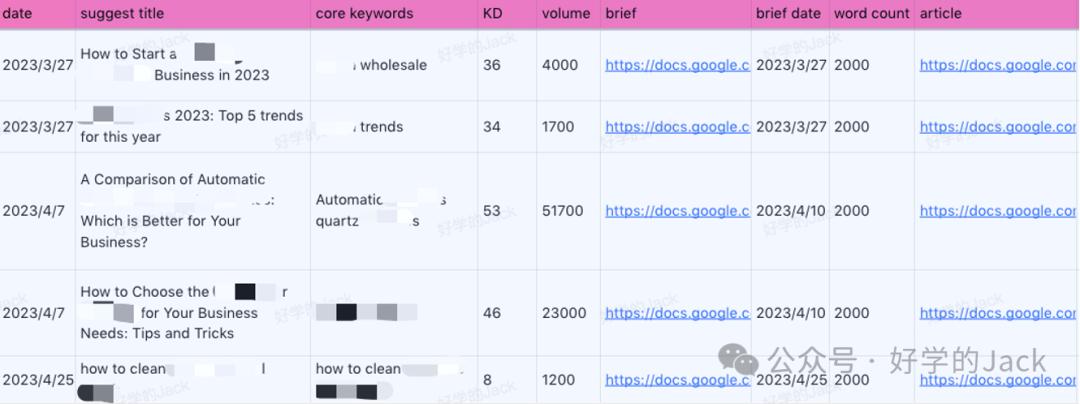Select the cell with volume 51700
The image size is (1080, 404).
[x=563, y=211]
